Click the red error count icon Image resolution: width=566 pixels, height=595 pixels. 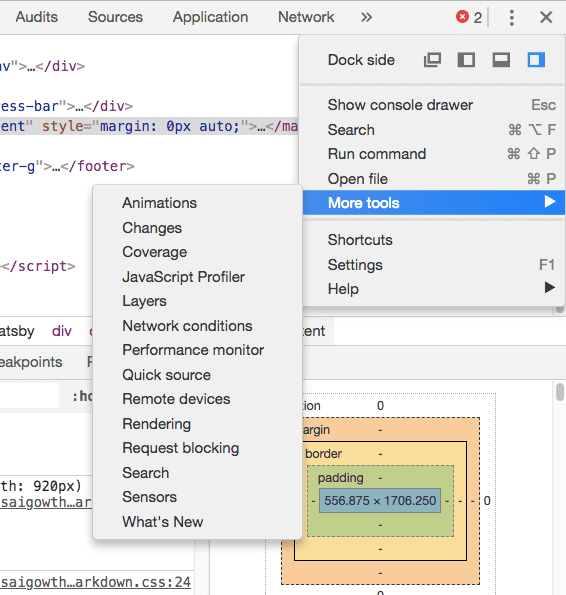coord(462,17)
